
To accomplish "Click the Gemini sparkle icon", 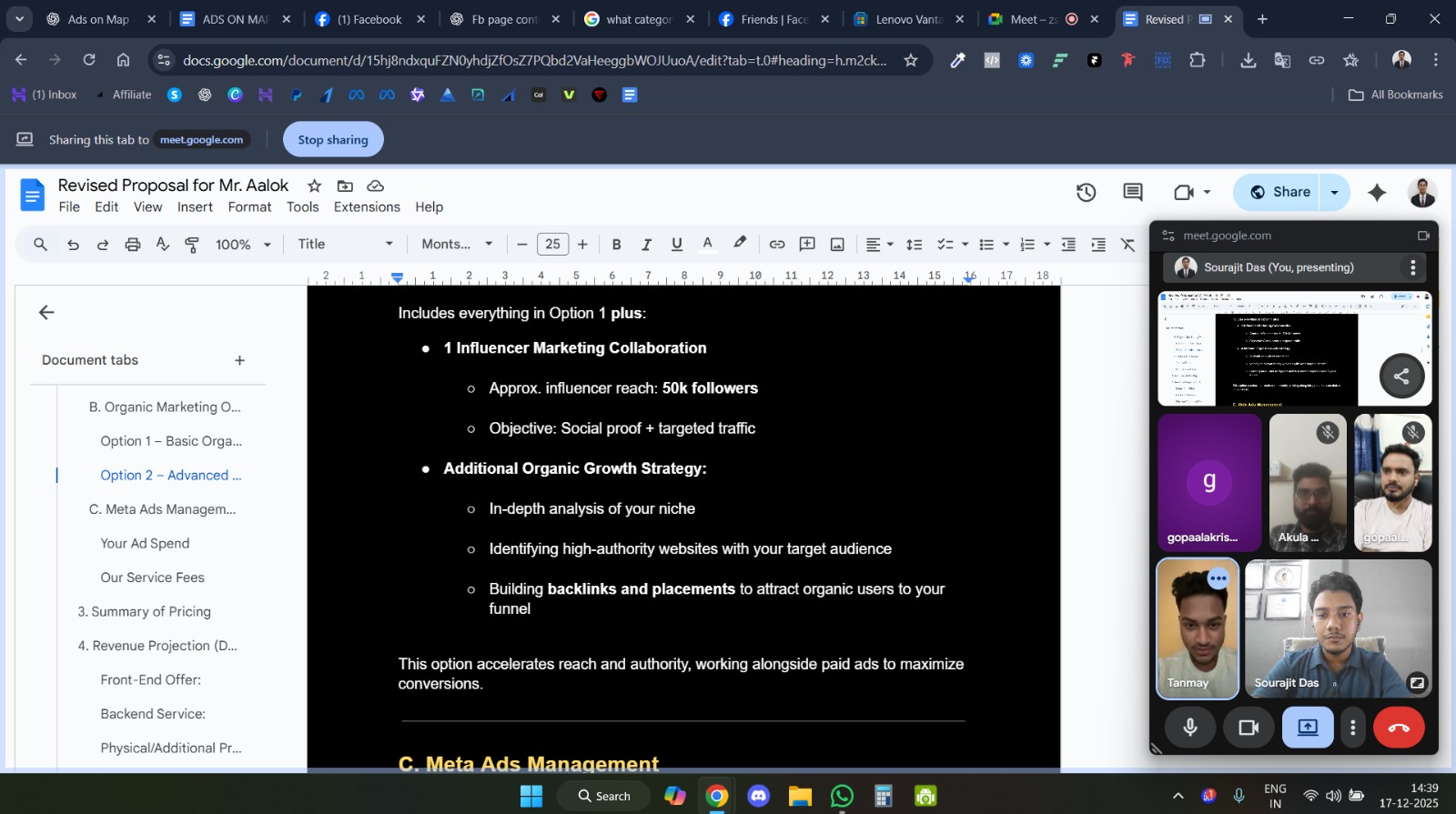I will [1377, 192].
